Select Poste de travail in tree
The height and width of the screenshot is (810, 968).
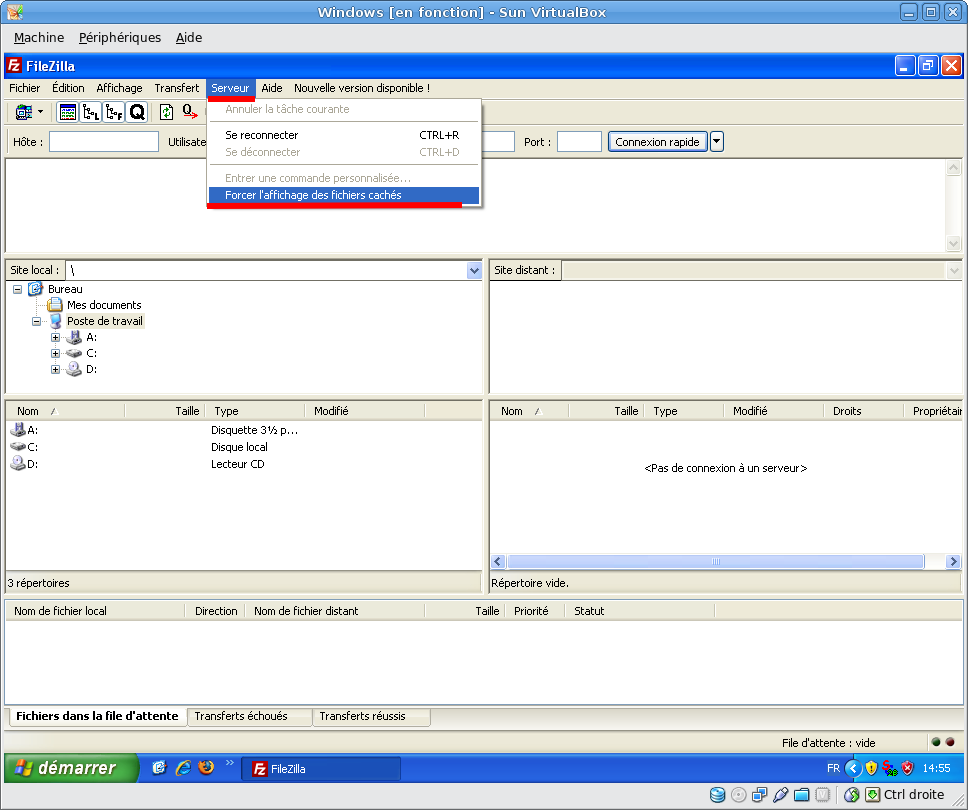pyautogui.click(x=105, y=321)
